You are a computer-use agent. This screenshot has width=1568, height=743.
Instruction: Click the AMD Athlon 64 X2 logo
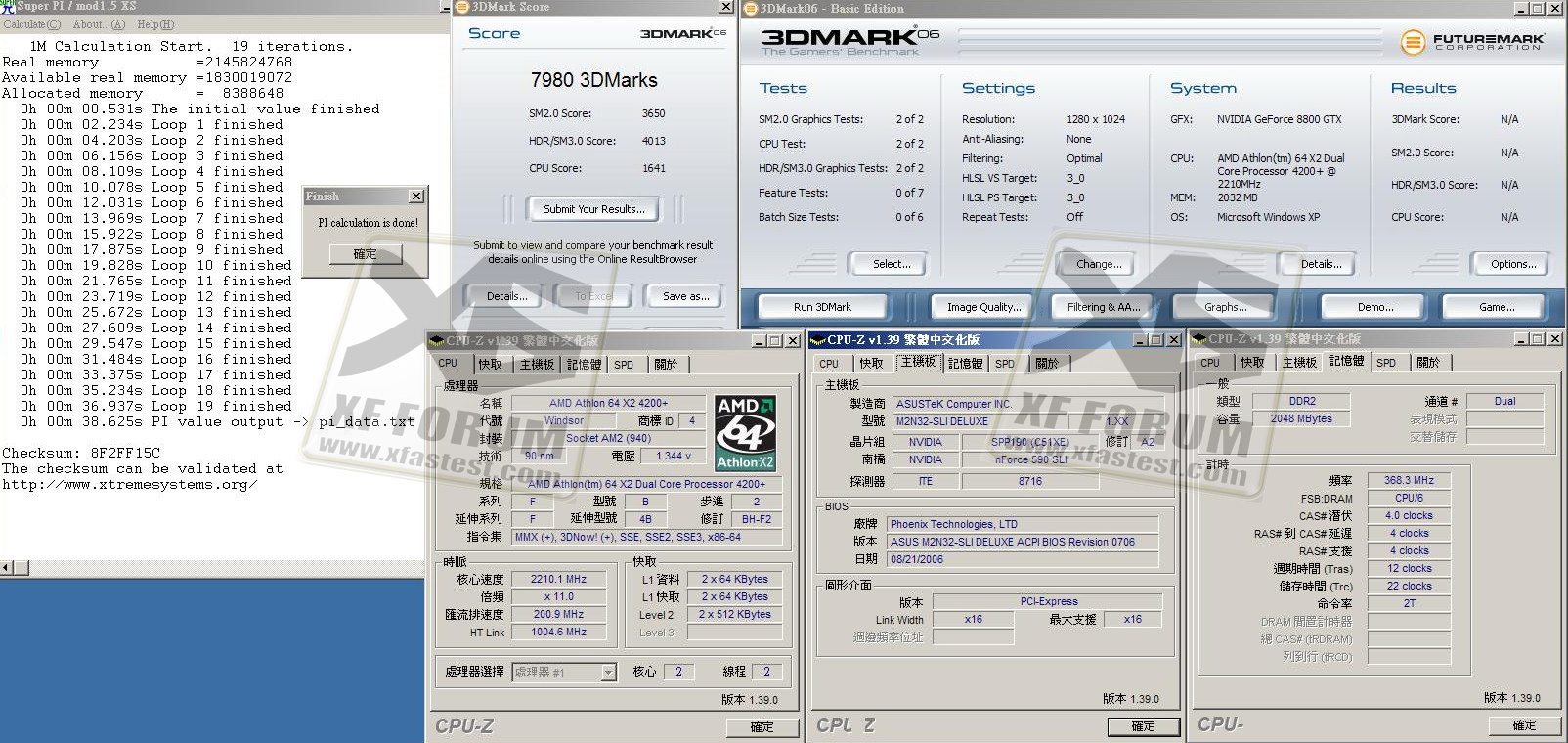(x=745, y=432)
